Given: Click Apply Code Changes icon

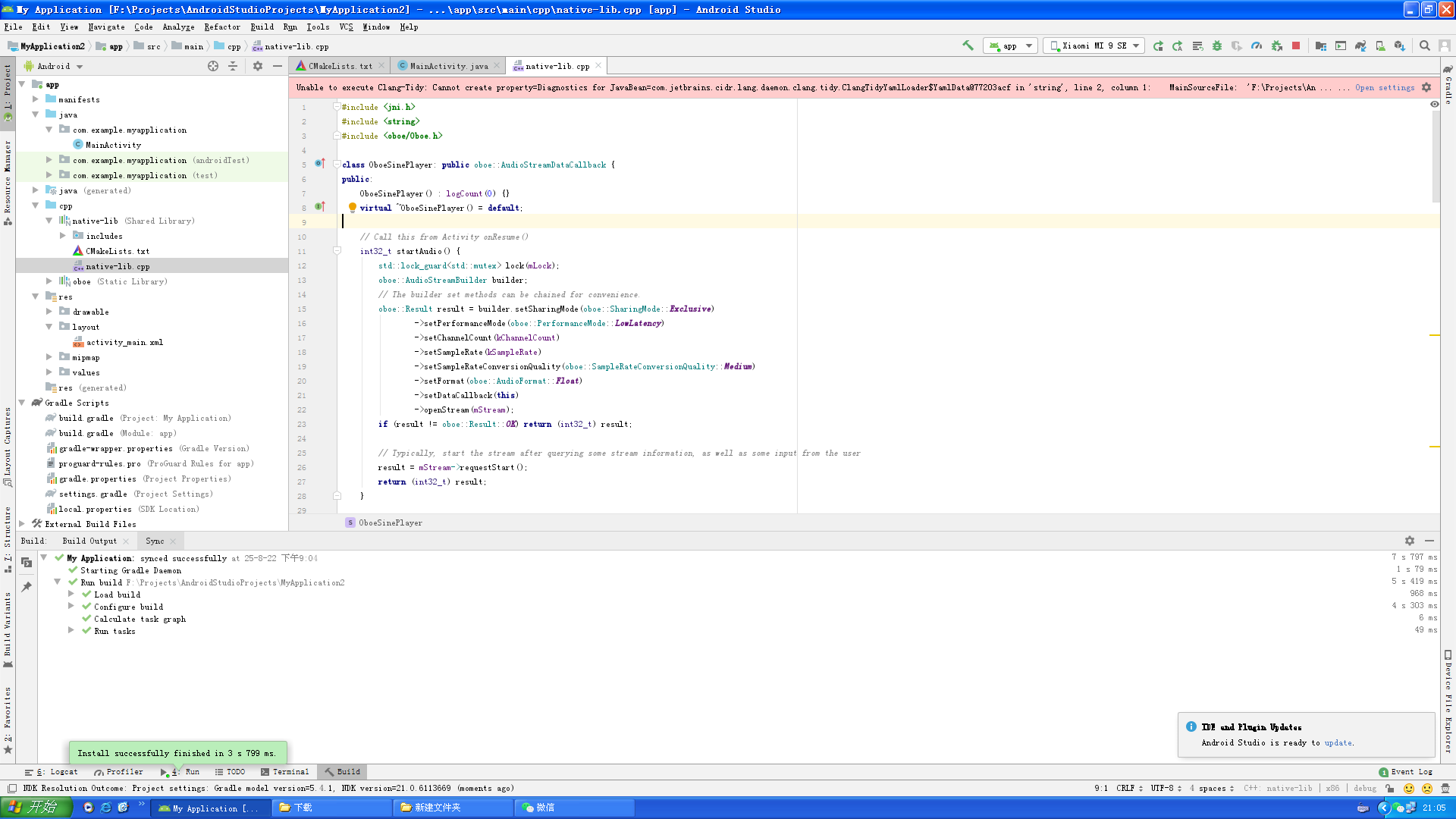Looking at the screenshot, I should point(1197,46).
